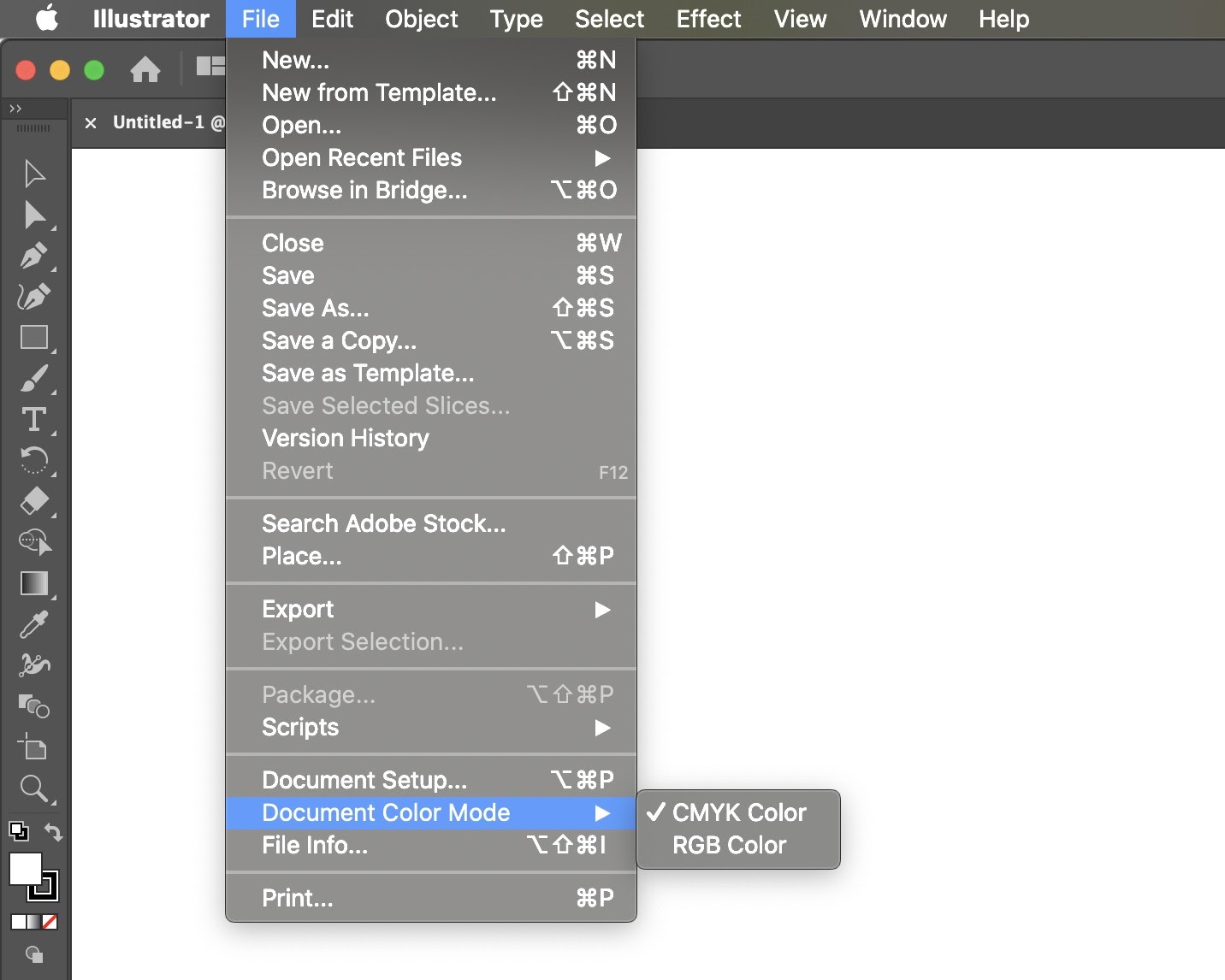
Task: Choose Save As from the File menu
Action: (x=315, y=308)
